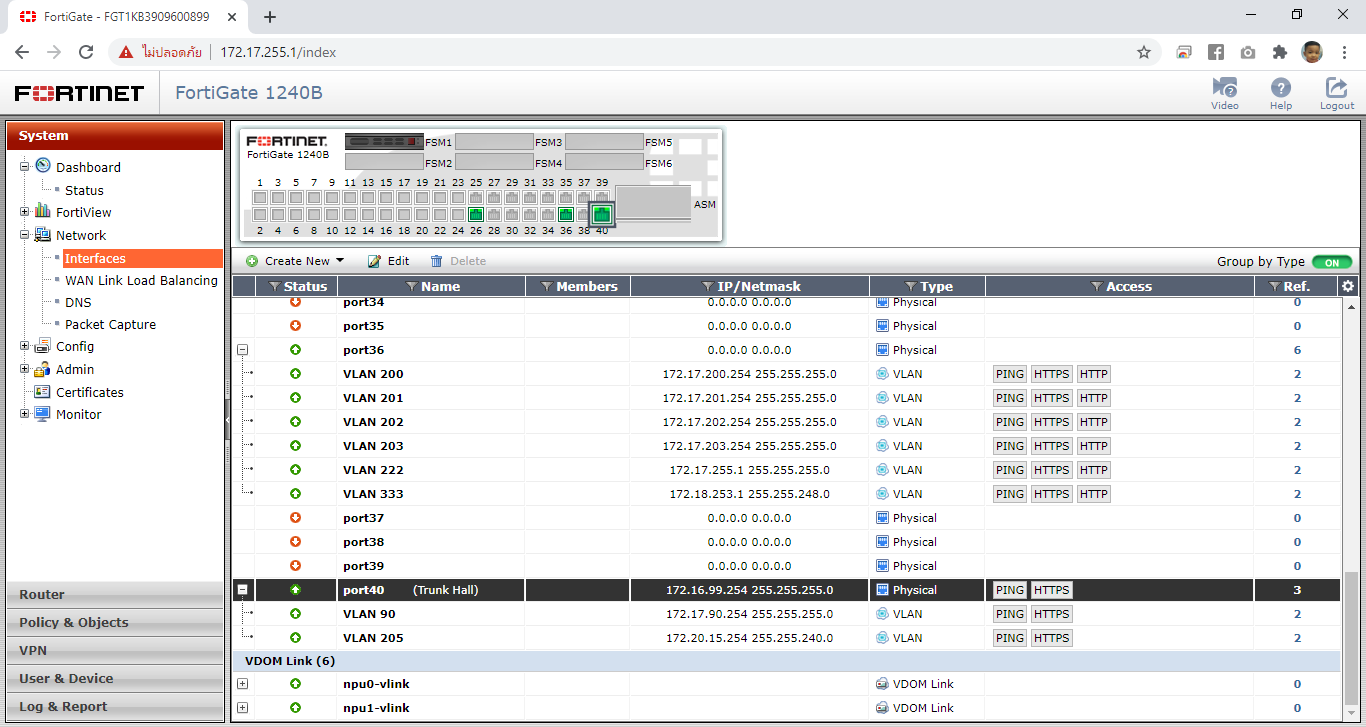
Task: Click port37 red down status icon
Action: click(x=295, y=518)
